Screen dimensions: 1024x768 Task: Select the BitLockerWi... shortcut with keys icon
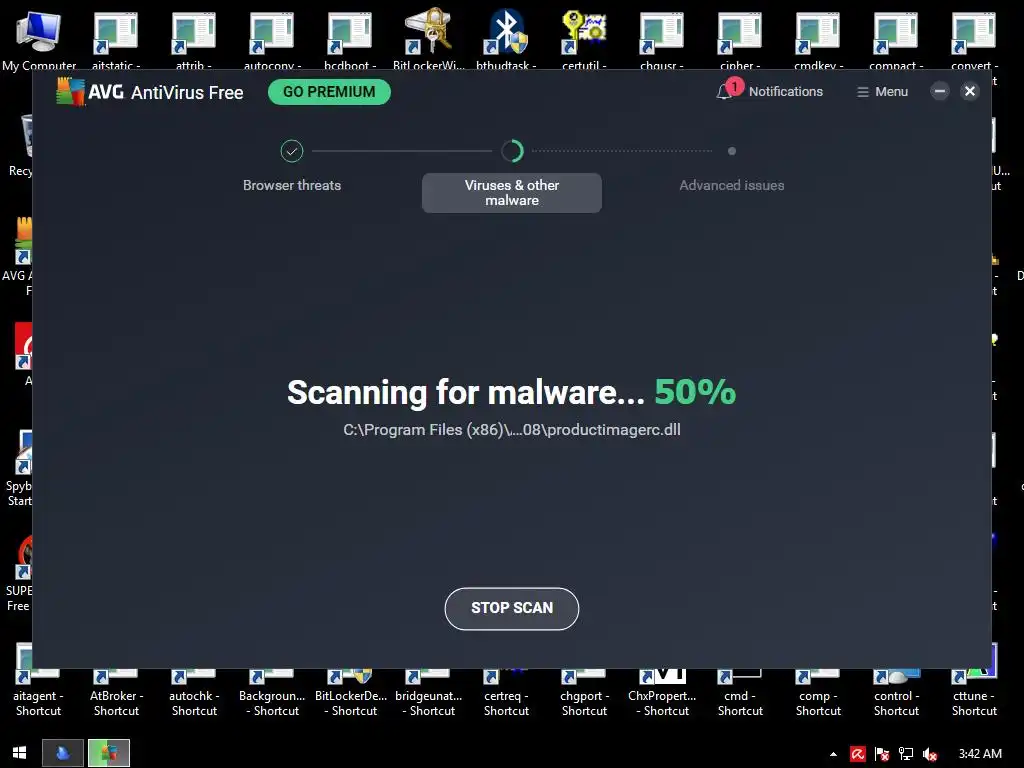428,39
